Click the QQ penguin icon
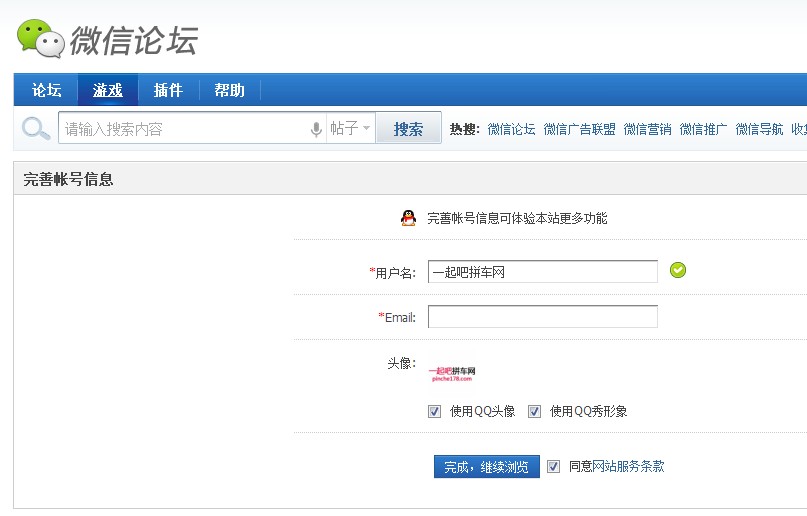This screenshot has height=516, width=807. pos(408,218)
